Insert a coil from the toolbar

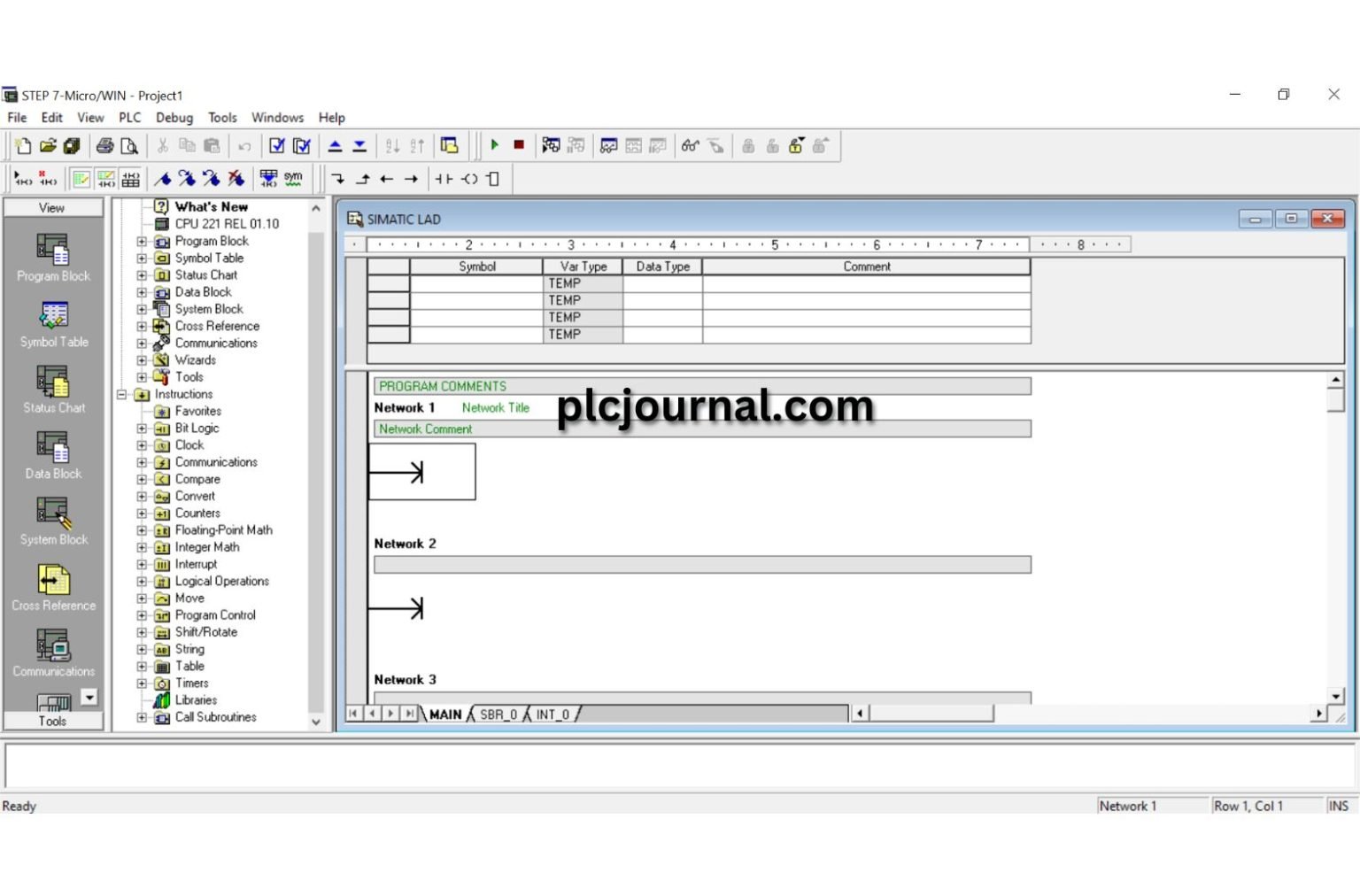[x=469, y=179]
